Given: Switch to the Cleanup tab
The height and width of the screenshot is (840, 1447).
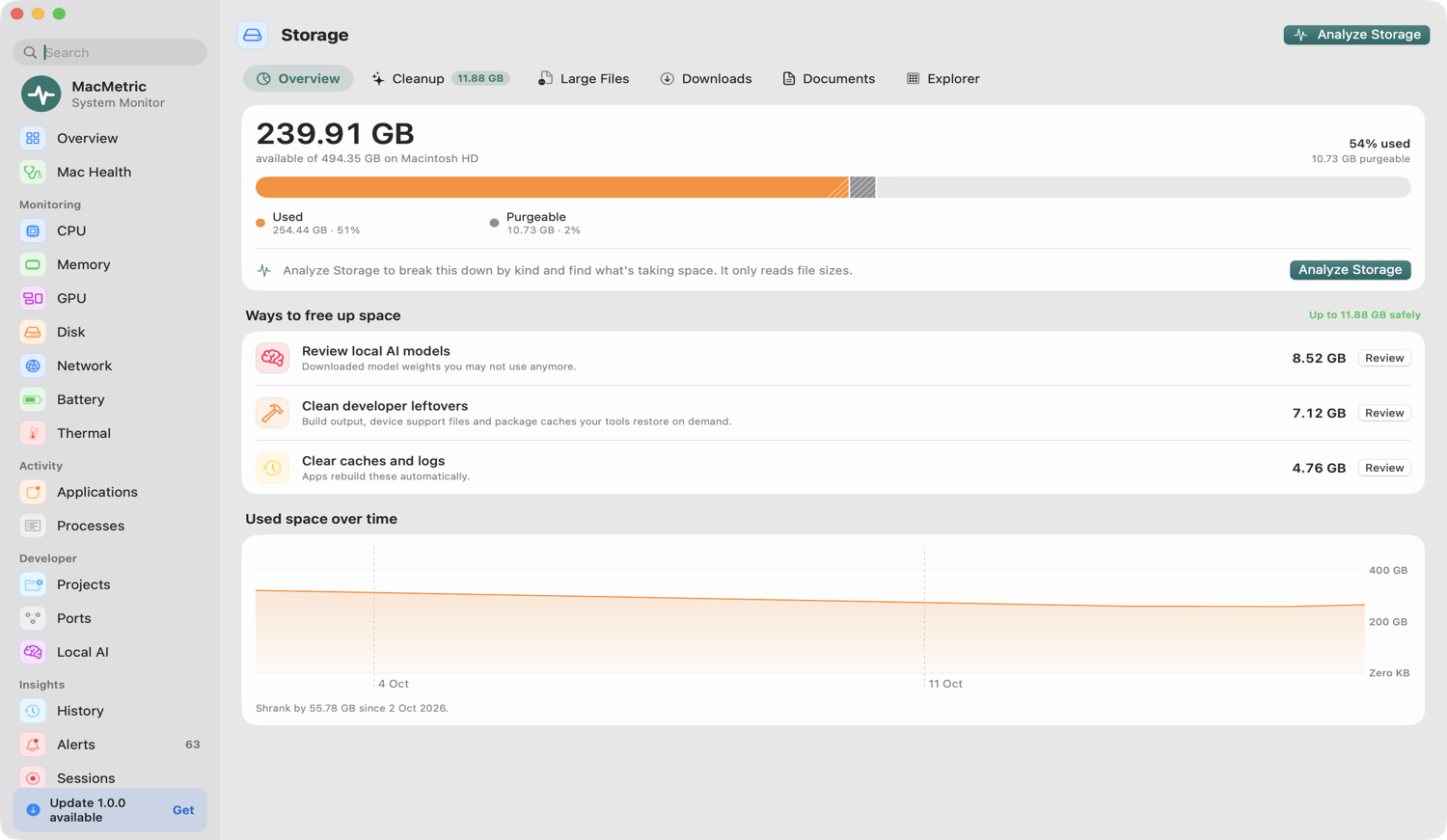Looking at the screenshot, I should pyautogui.click(x=440, y=79).
